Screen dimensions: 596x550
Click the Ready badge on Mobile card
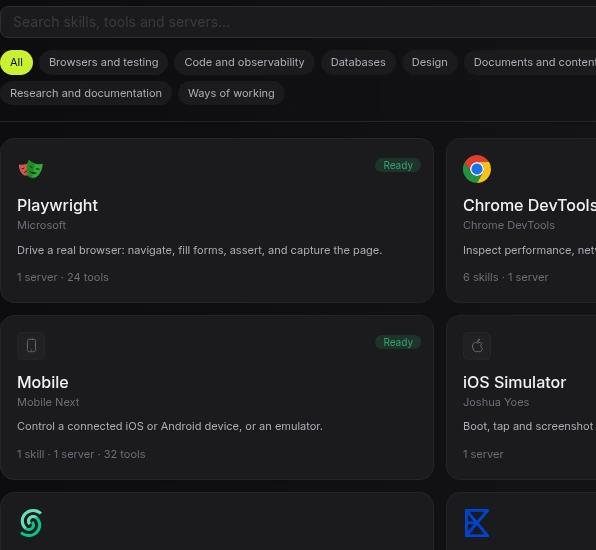point(398,342)
